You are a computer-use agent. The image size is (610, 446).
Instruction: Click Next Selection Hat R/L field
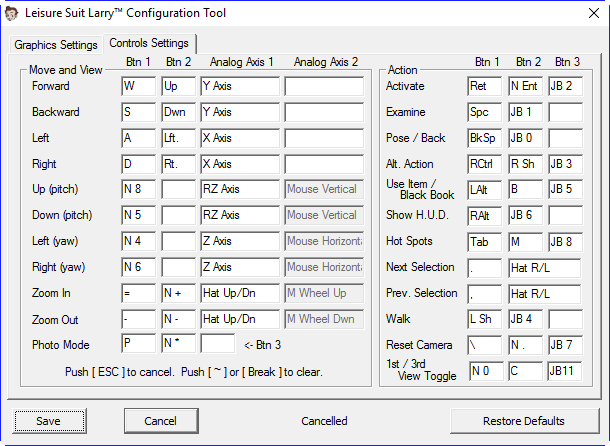(545, 268)
